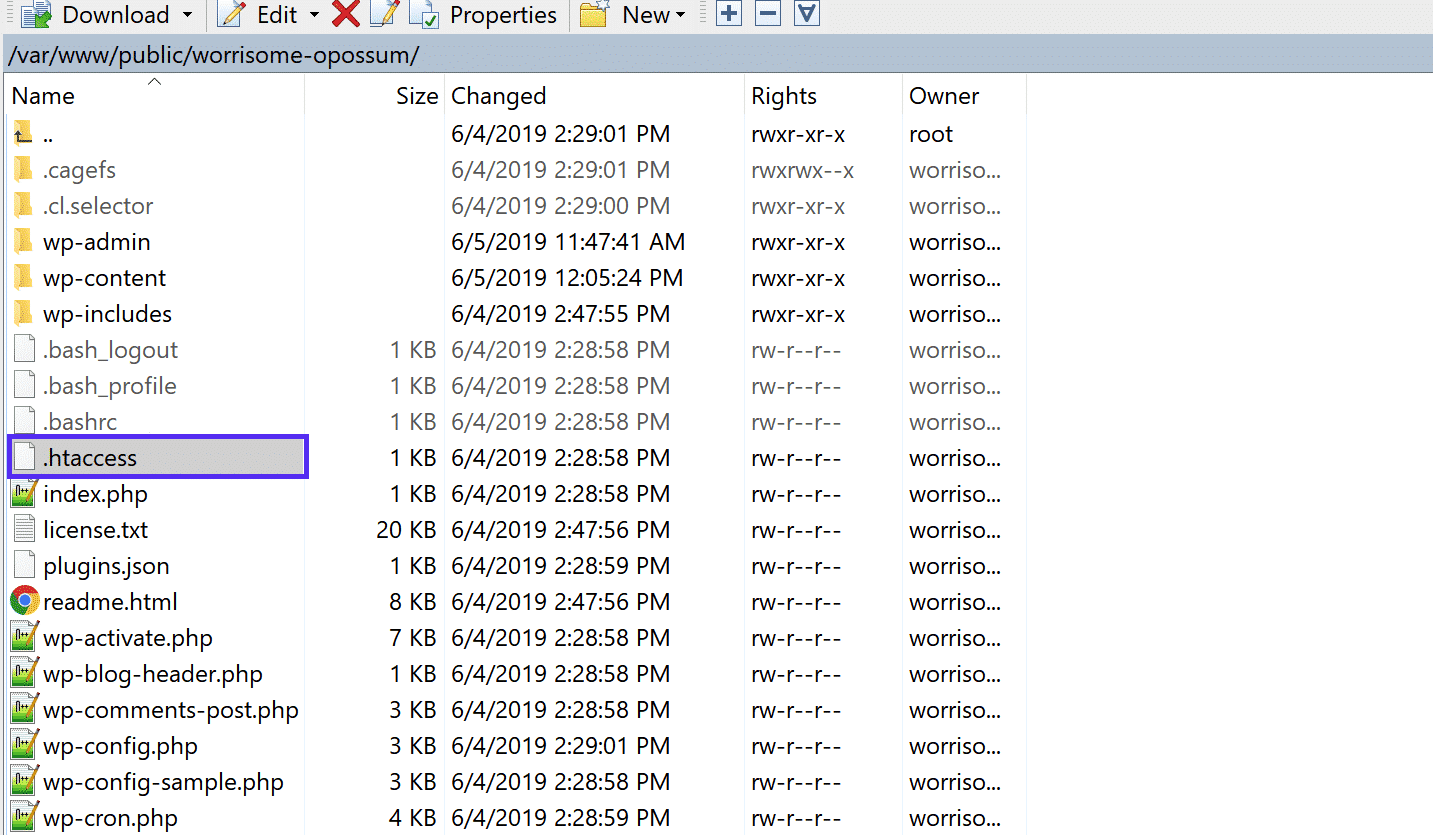Select the Rights column header
1433x835 pixels.
pyautogui.click(x=784, y=95)
